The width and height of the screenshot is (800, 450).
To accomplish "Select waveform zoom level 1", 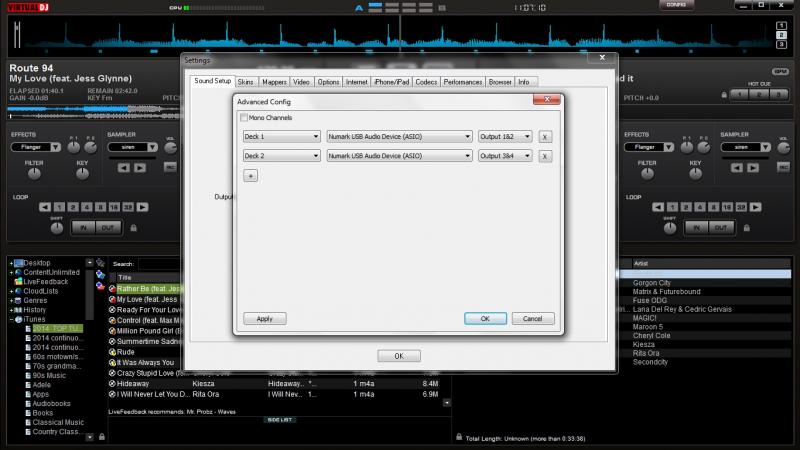I will (x=781, y=26).
